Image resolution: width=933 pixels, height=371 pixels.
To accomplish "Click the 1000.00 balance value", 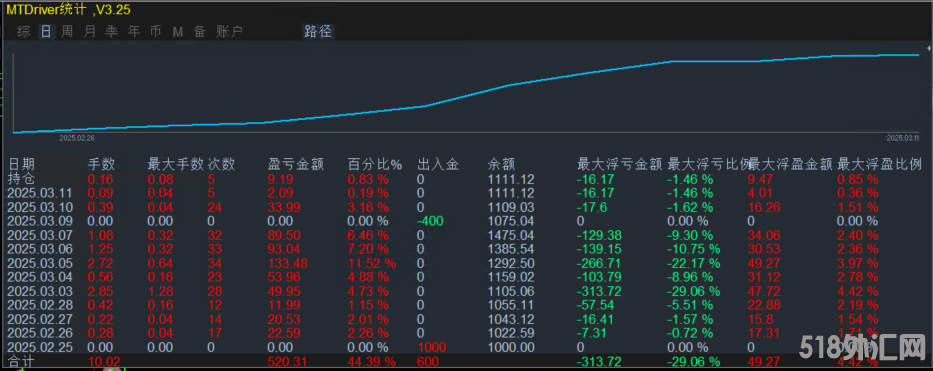I will (511, 347).
